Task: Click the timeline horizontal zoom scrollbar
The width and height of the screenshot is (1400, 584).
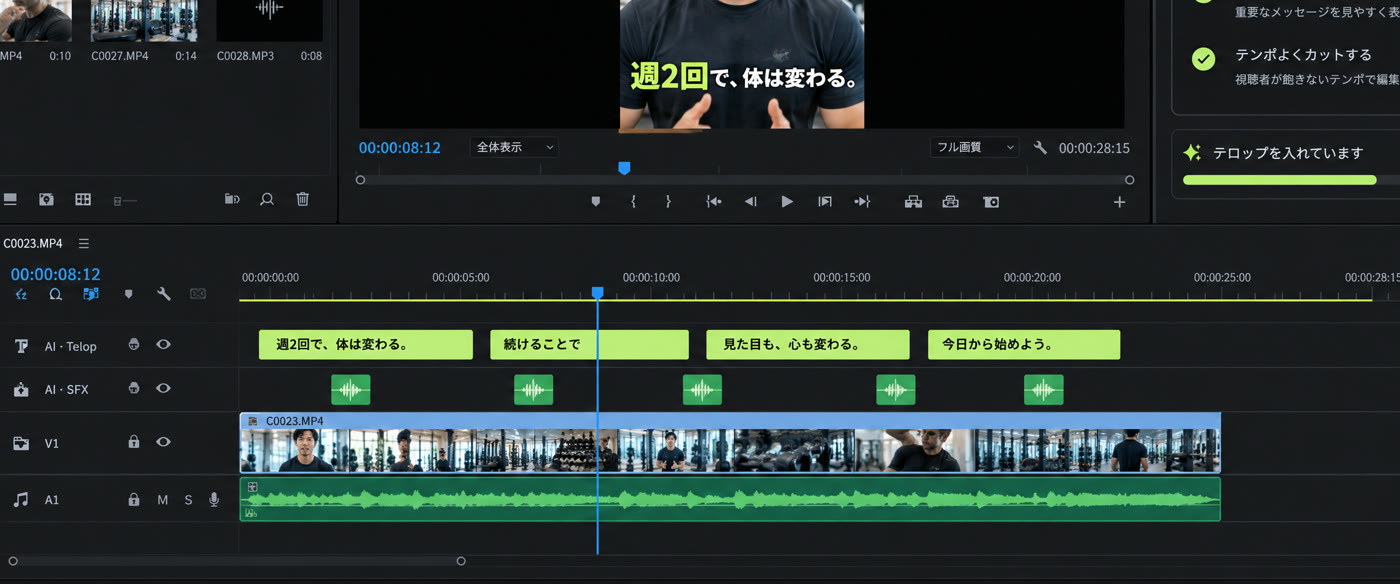Action: point(236,561)
